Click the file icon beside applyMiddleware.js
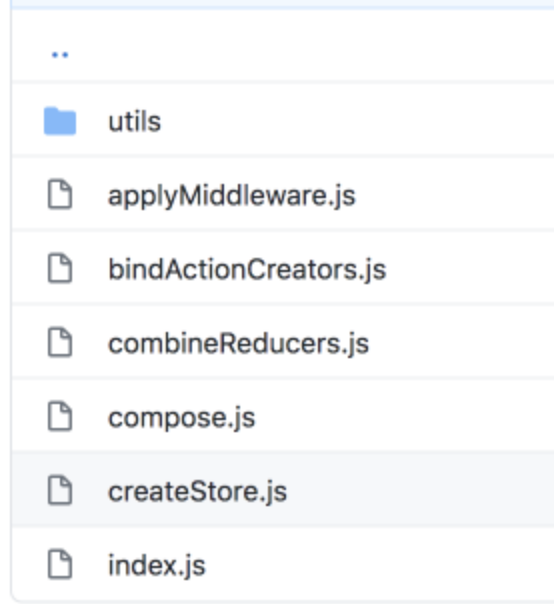 (x=60, y=195)
